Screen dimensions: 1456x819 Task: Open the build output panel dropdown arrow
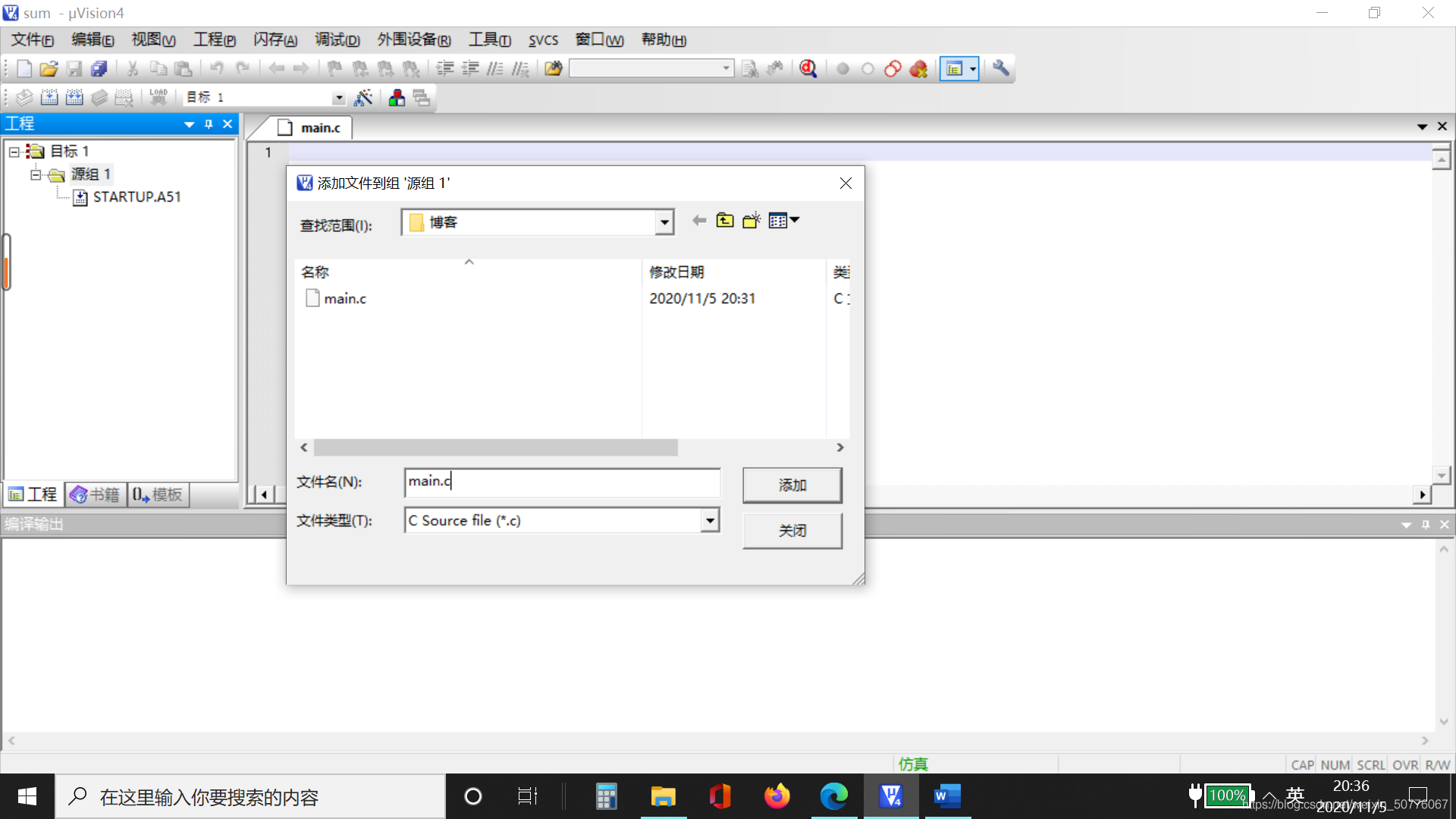[x=1406, y=525]
